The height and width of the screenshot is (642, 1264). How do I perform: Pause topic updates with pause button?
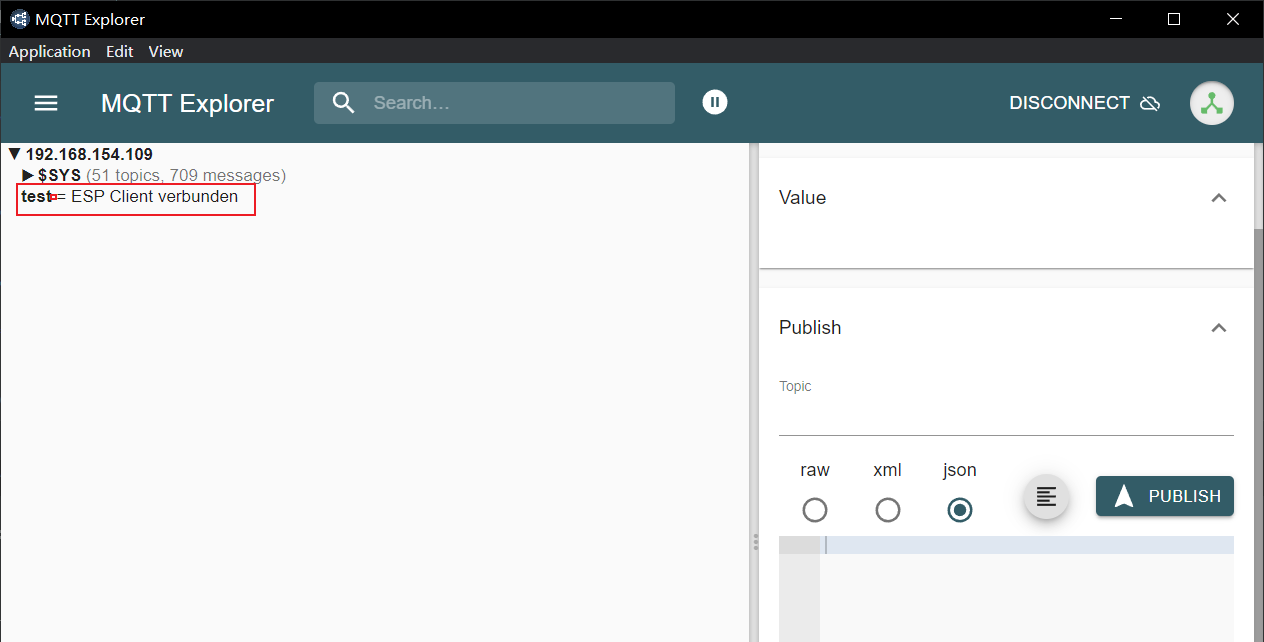click(714, 102)
